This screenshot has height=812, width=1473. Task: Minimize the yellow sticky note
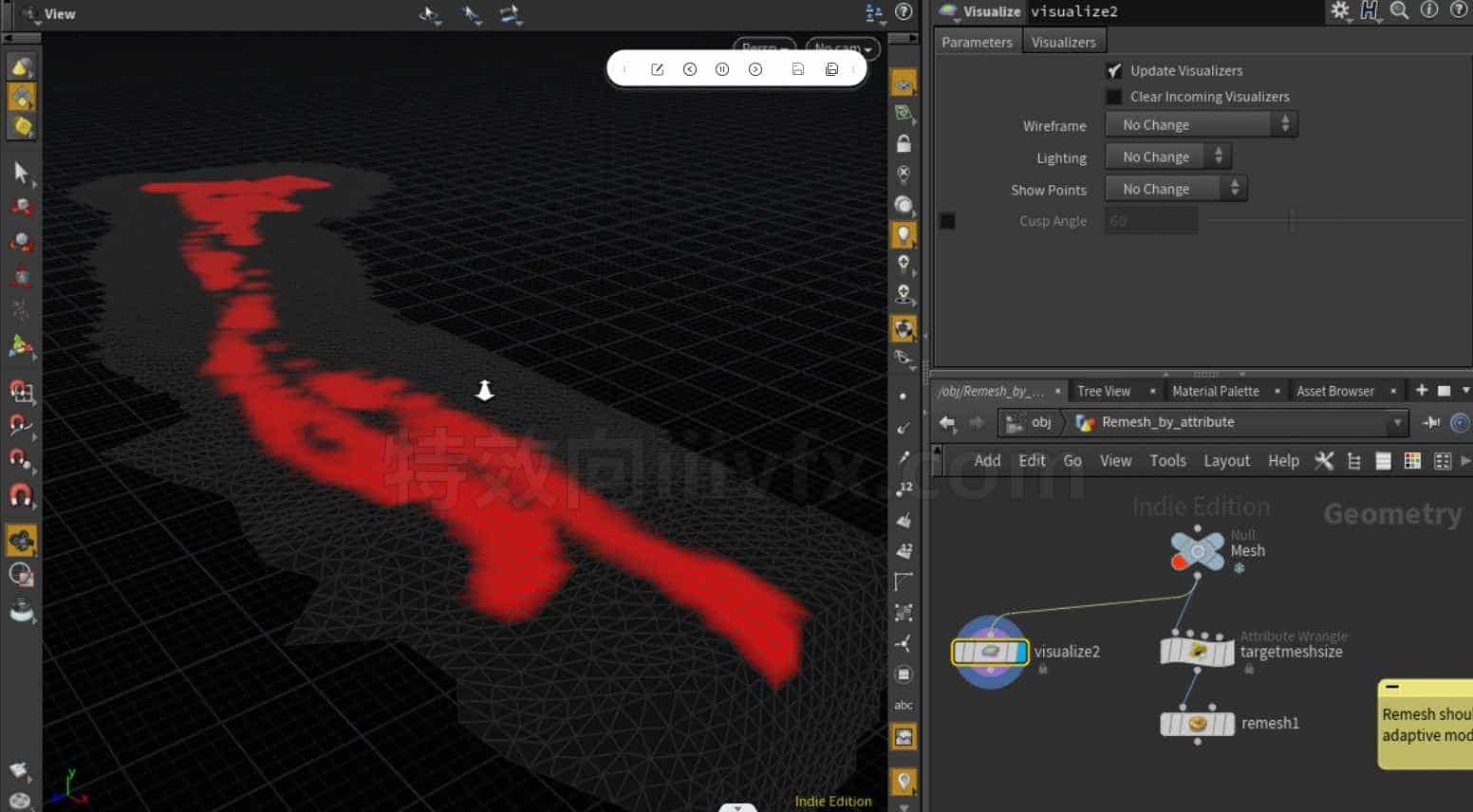pyautogui.click(x=1391, y=686)
